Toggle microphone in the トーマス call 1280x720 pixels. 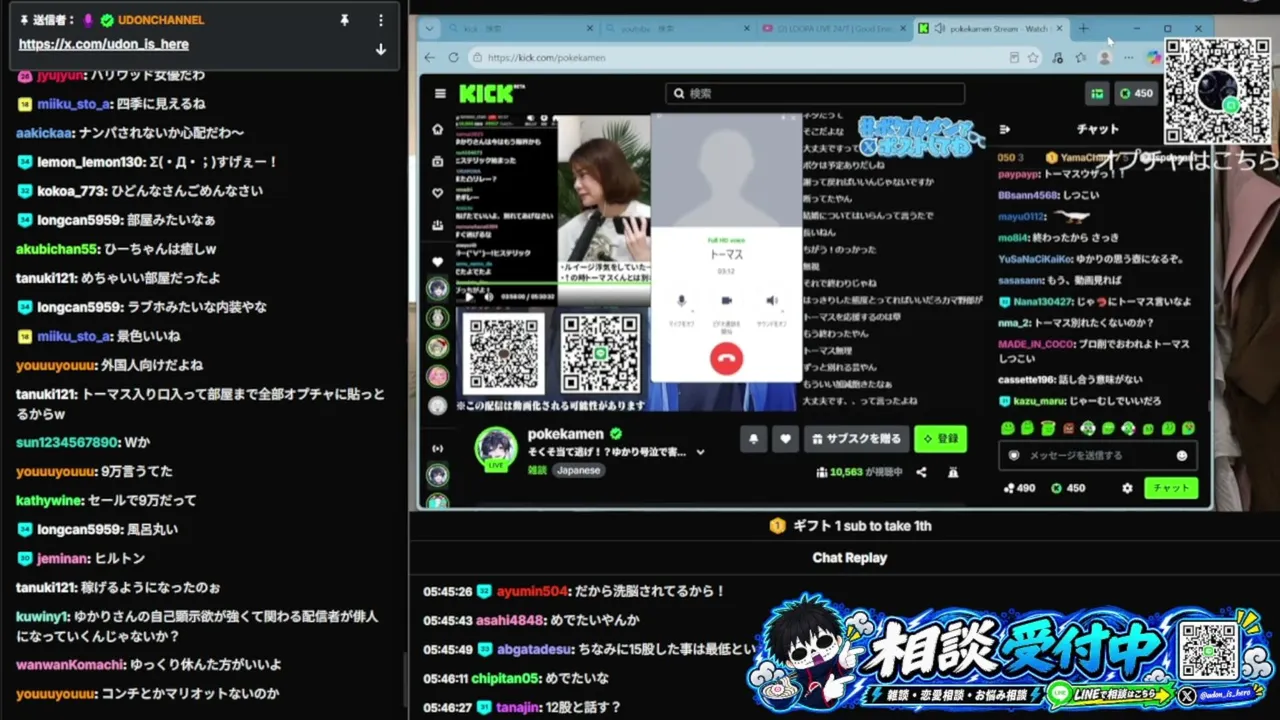click(681, 301)
